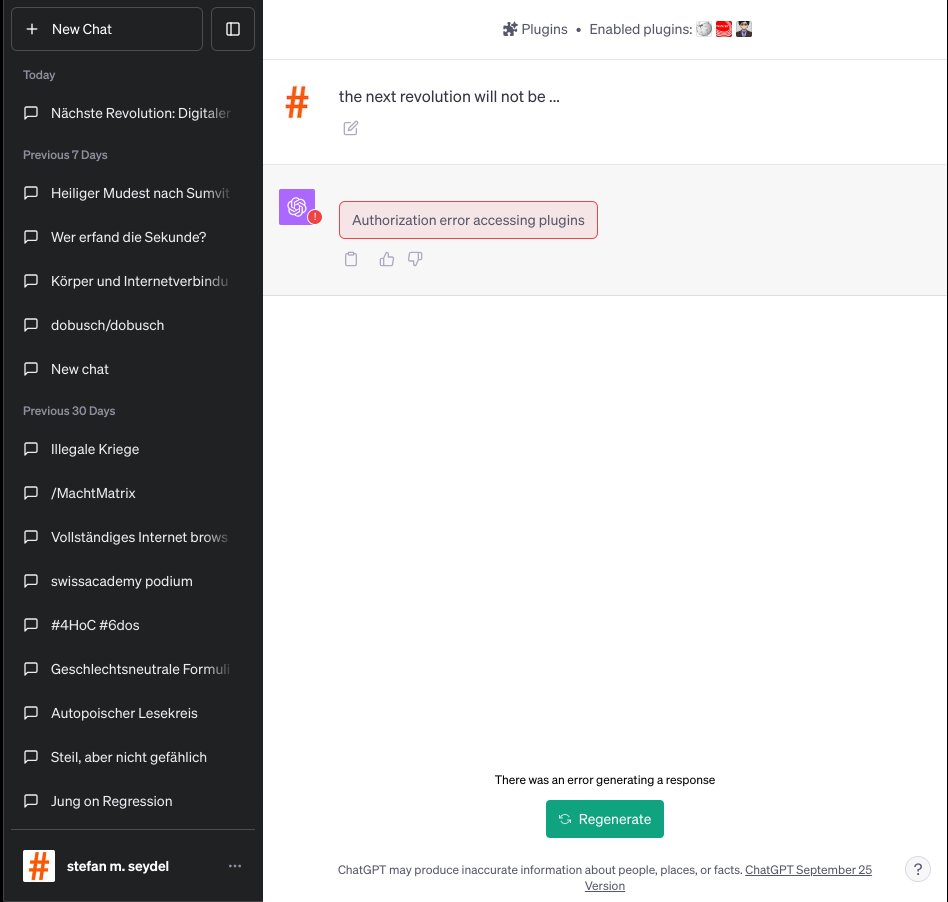Click the third enabled plugin avatar icon
Screen dimensions: 948x902
pyautogui.click(x=744, y=29)
